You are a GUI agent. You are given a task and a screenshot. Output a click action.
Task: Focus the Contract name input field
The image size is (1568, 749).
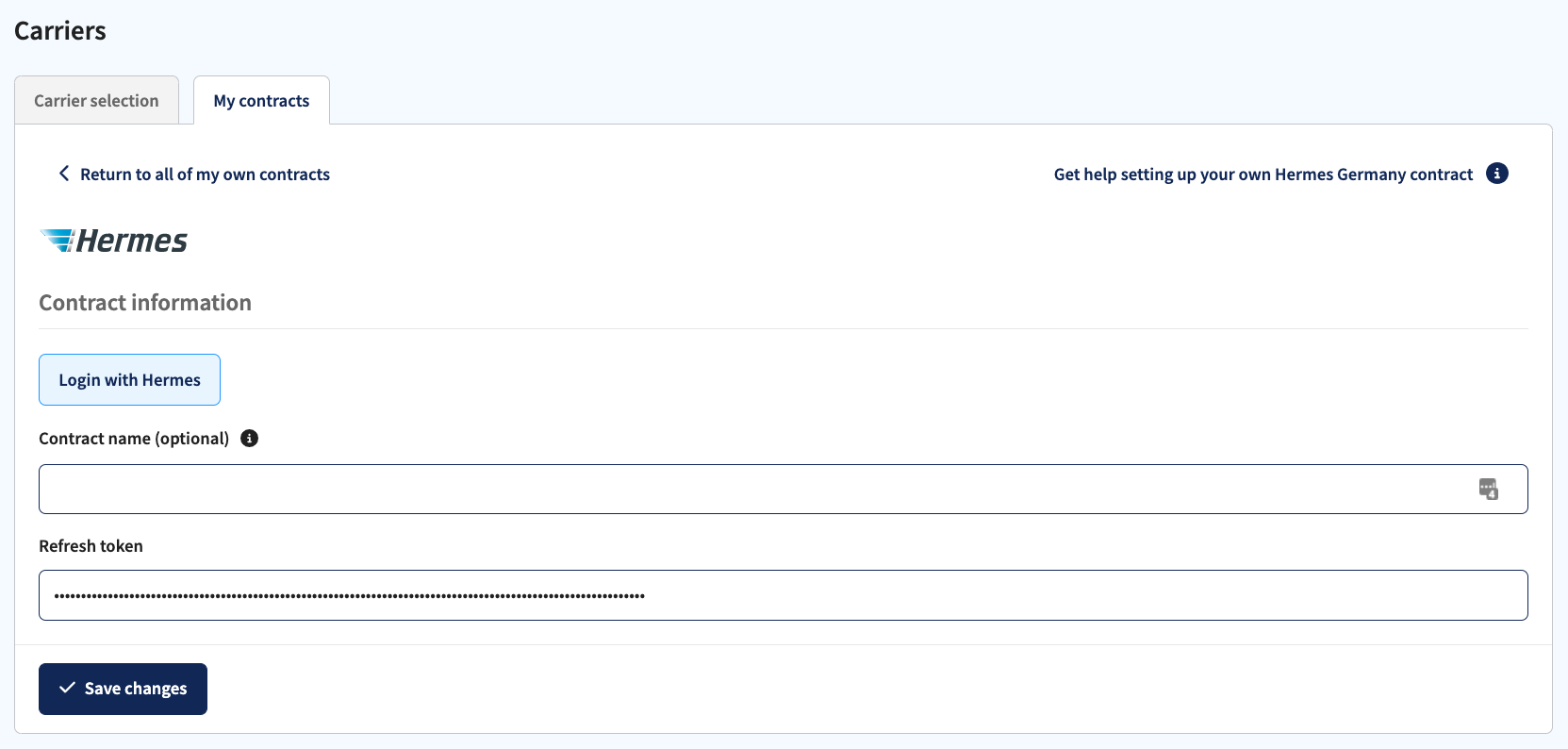pos(783,489)
